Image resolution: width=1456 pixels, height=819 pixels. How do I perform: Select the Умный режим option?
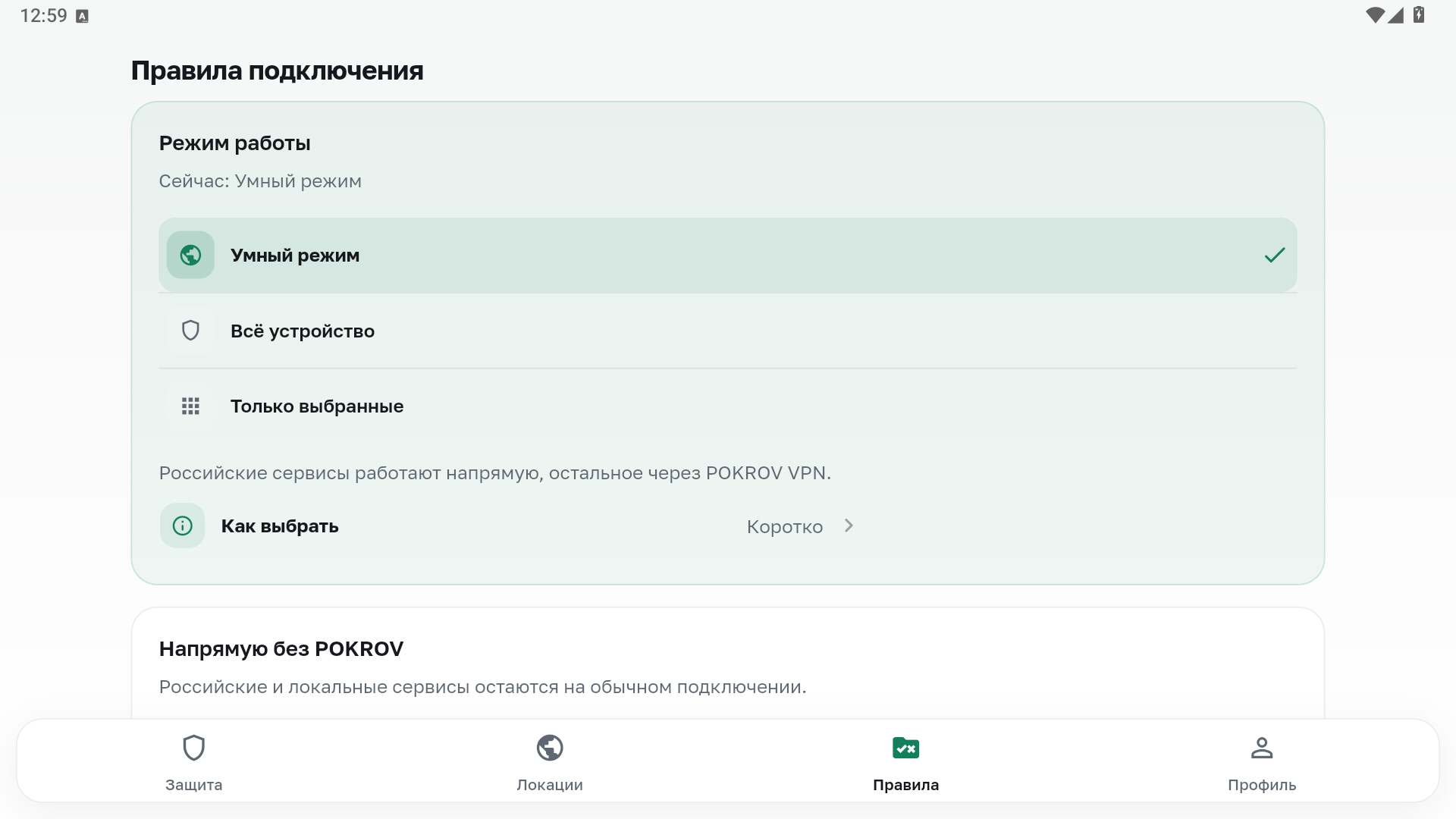coord(728,255)
